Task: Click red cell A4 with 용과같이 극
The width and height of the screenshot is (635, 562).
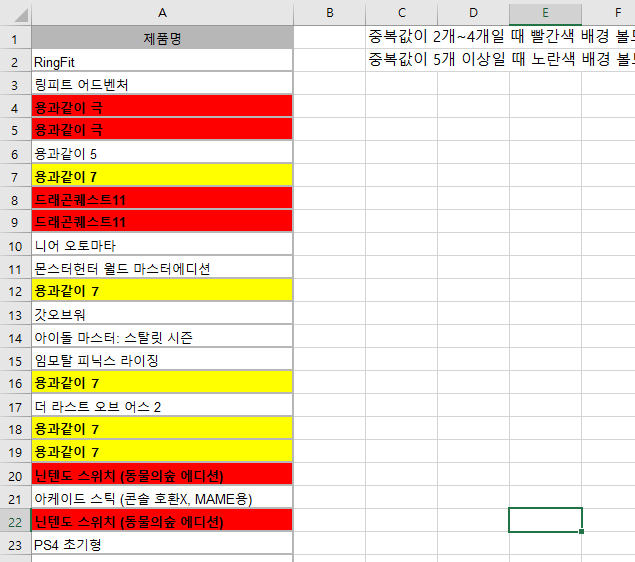Action: pos(162,107)
